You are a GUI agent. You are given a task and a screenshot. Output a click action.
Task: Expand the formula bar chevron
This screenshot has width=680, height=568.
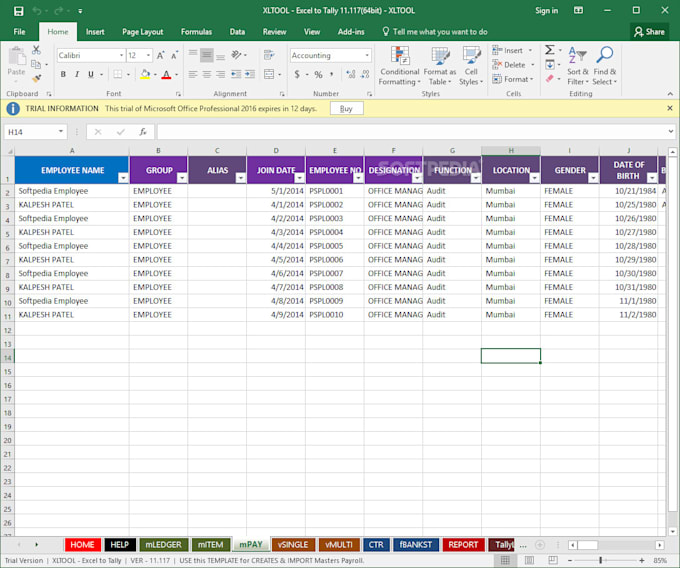[x=670, y=131]
